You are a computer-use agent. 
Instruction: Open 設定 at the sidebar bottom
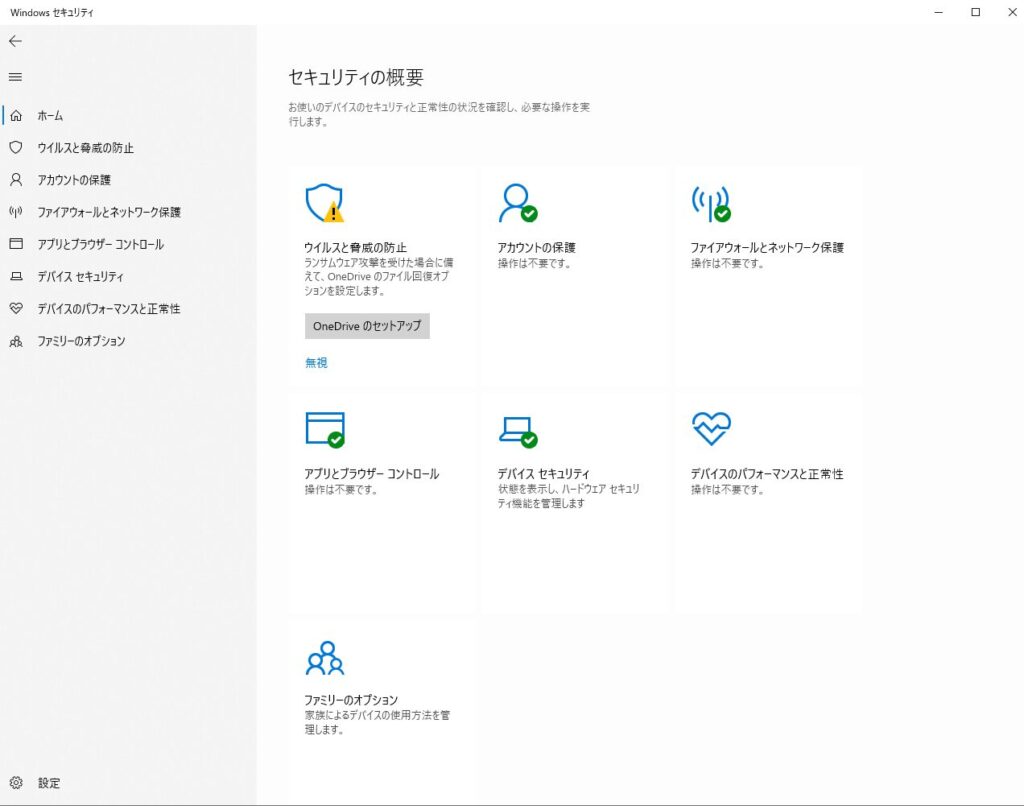(49, 782)
